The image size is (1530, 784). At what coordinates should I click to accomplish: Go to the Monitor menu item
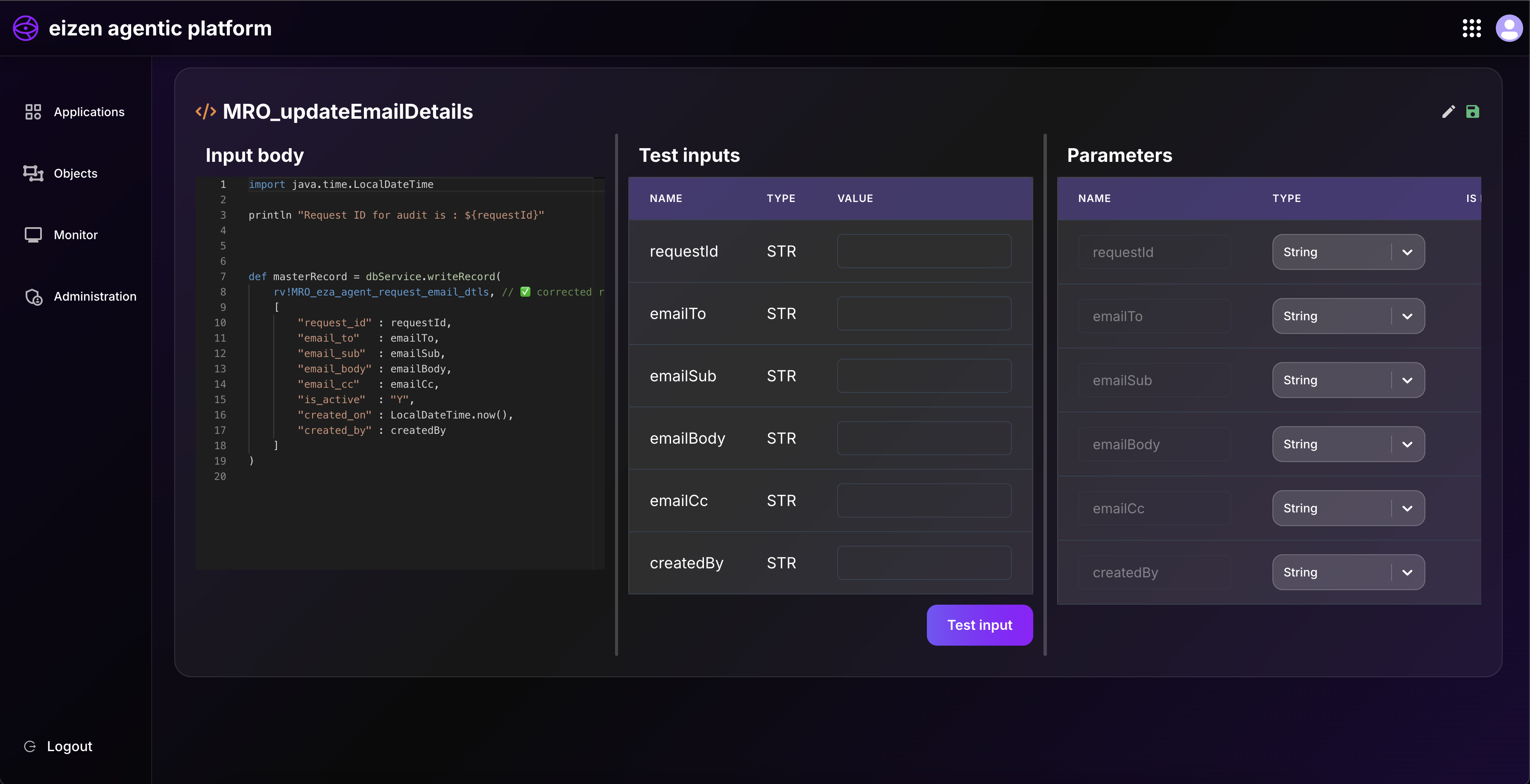coord(76,234)
